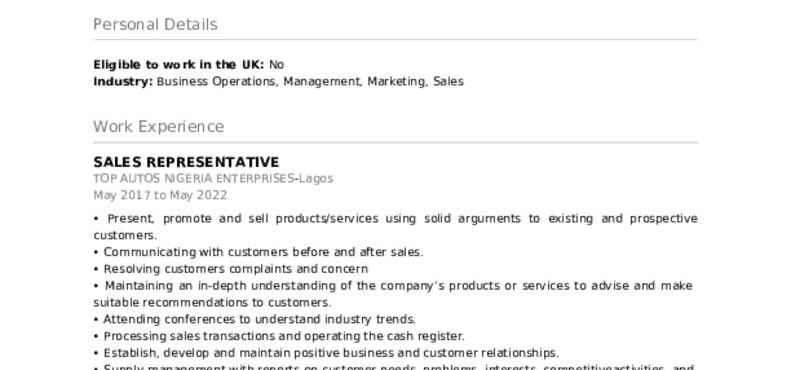
Task: Click the Business Operations industry text
Action: [216, 81]
